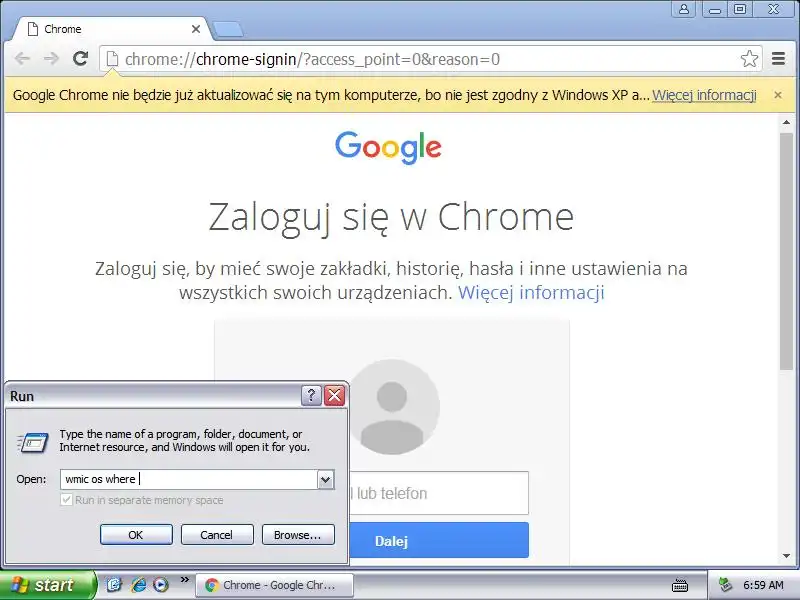
Task: Launch Internet Explorer from Quick Launch
Action: coord(138,585)
